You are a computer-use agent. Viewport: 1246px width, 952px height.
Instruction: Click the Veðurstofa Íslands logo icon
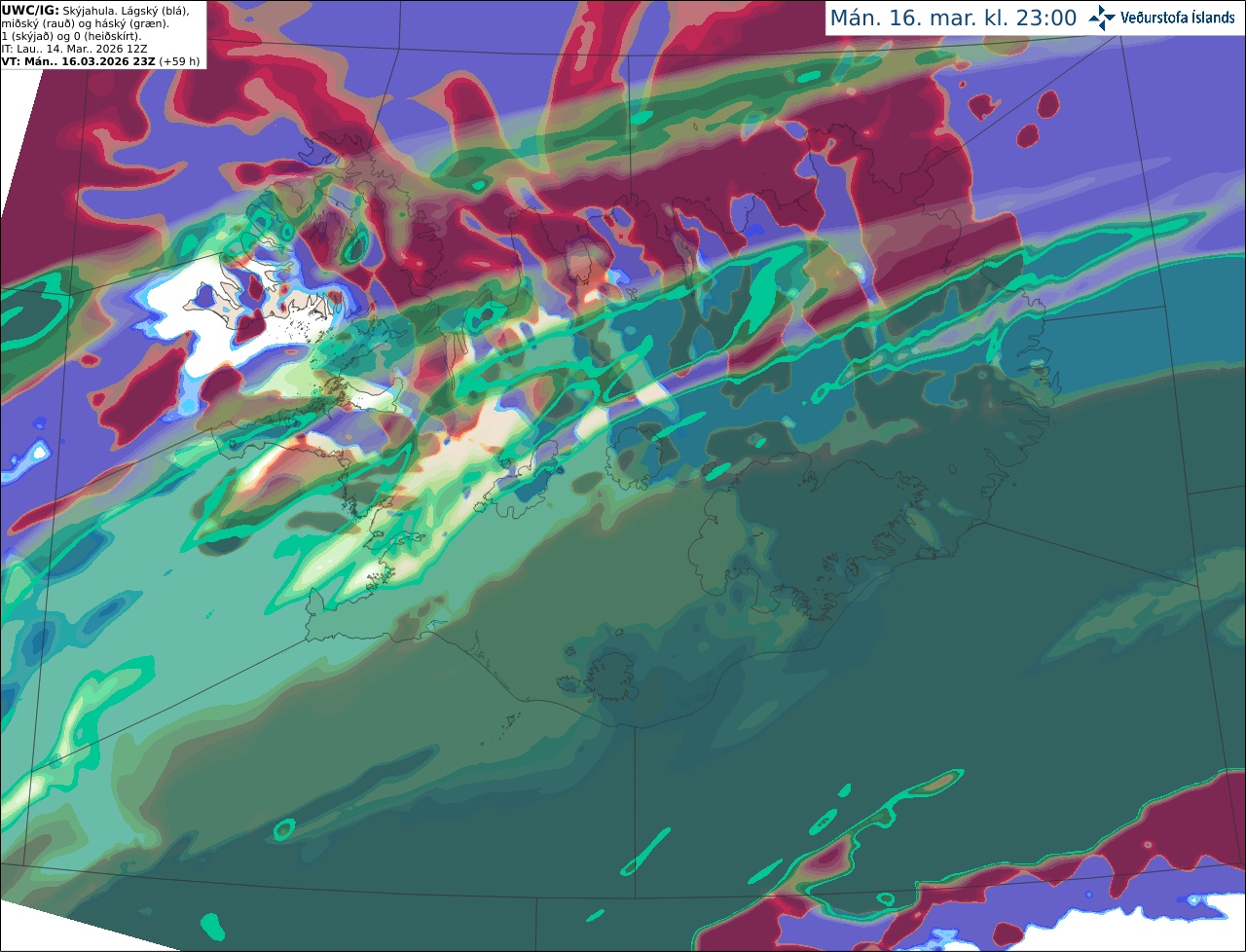pos(1102,18)
